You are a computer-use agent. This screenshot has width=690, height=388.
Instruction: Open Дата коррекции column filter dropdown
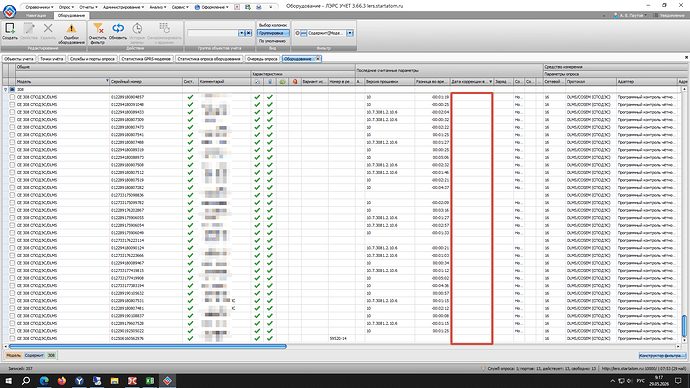(490, 81)
